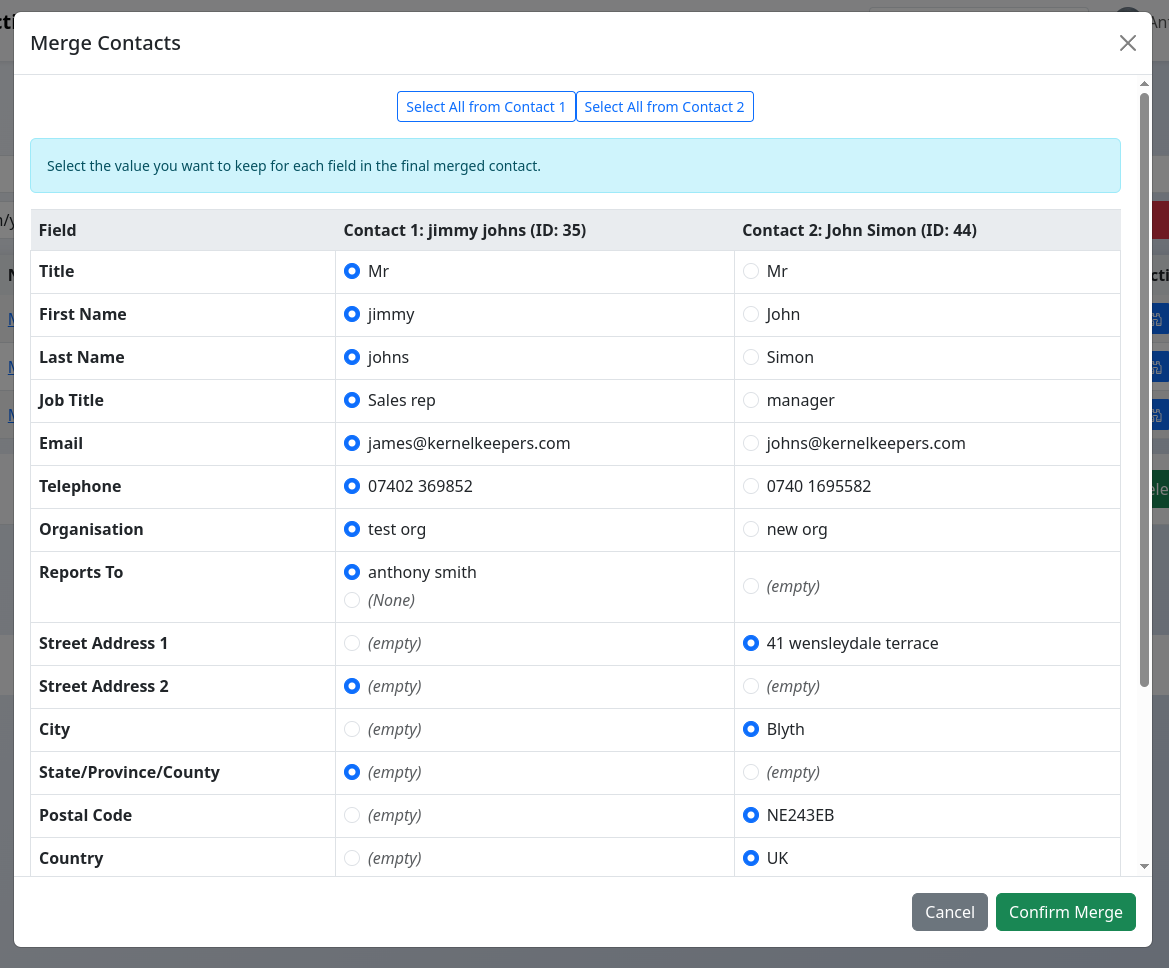Image resolution: width=1169 pixels, height=968 pixels.
Task: Click the blue instruction info banner
Action: click(x=575, y=166)
